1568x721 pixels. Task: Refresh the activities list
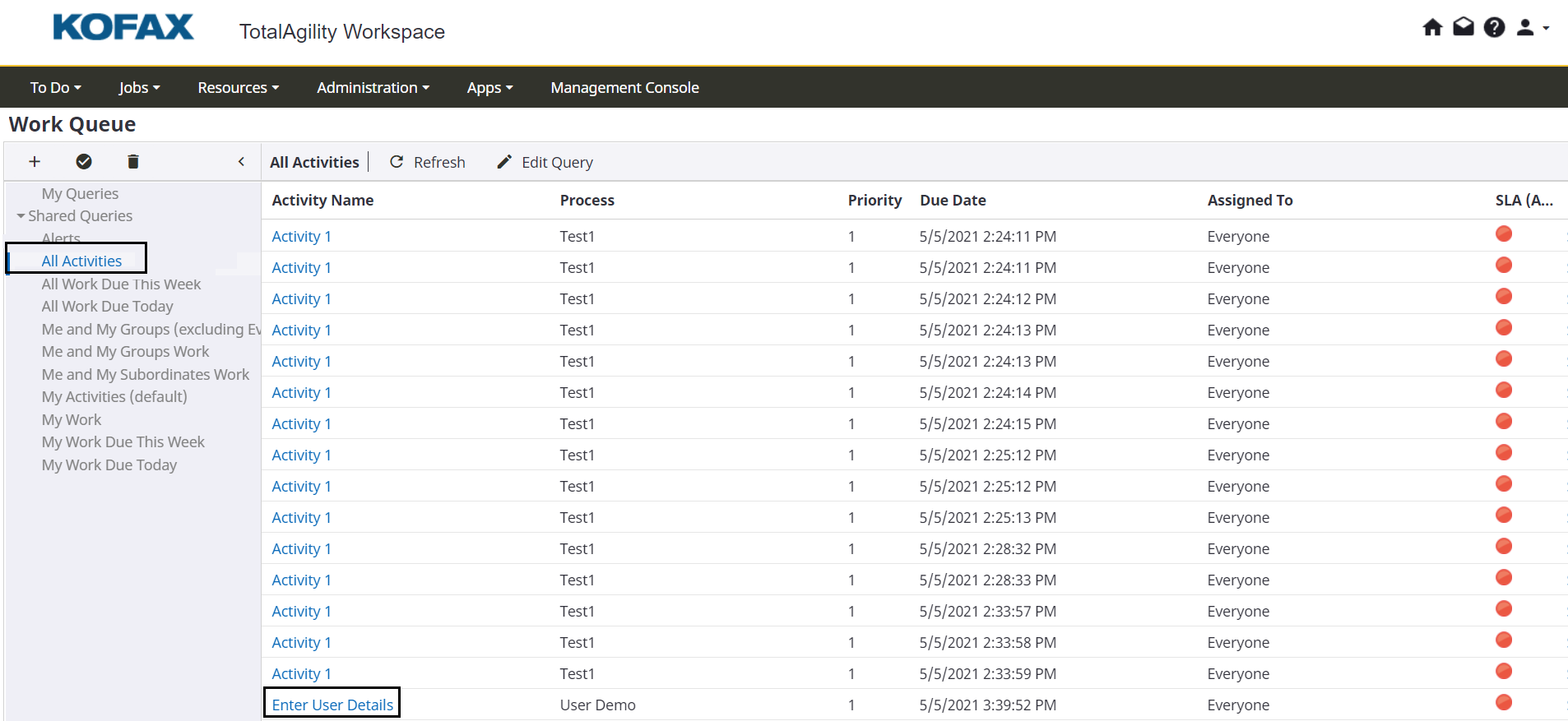(x=428, y=163)
